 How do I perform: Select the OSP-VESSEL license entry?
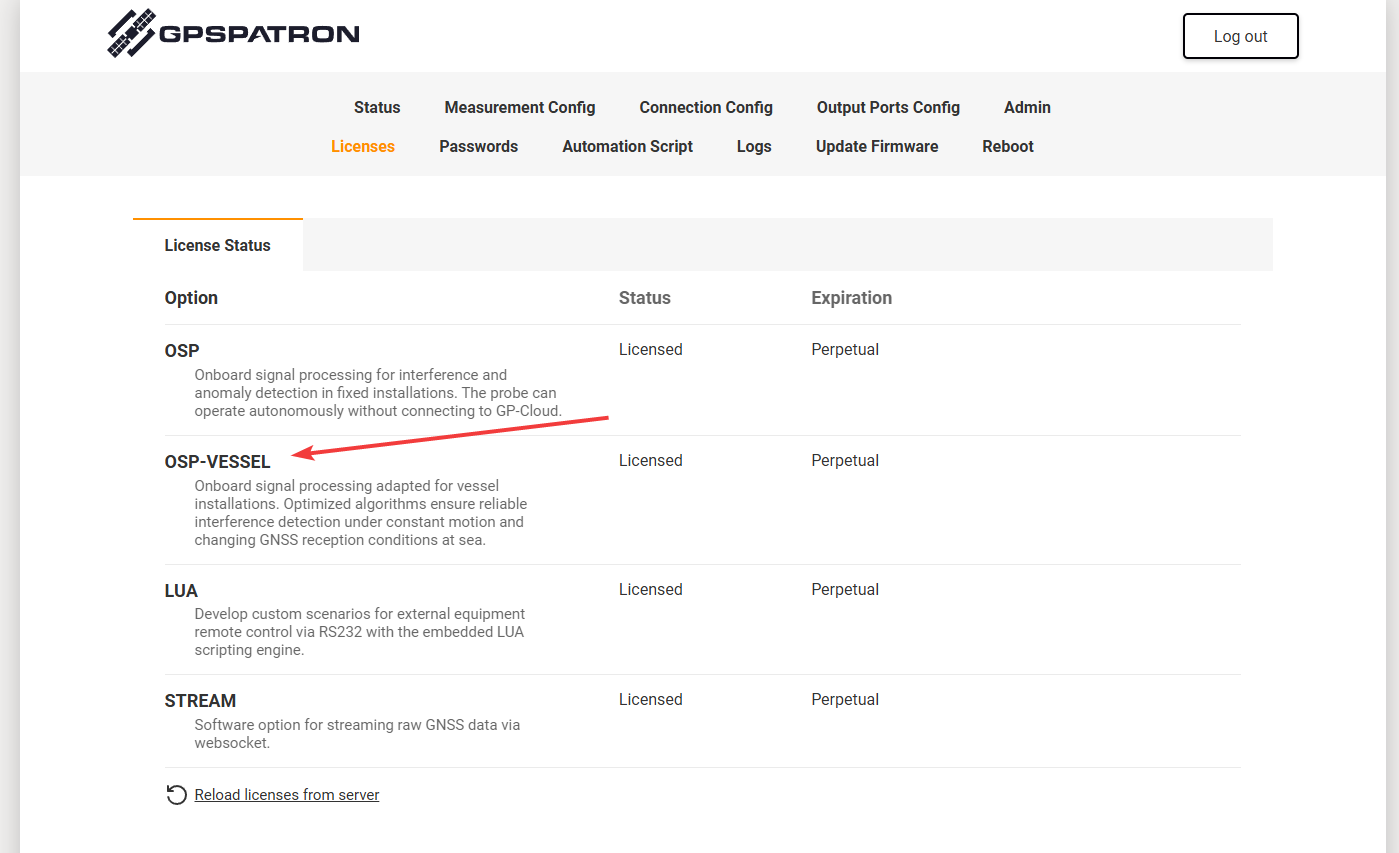click(x=217, y=461)
